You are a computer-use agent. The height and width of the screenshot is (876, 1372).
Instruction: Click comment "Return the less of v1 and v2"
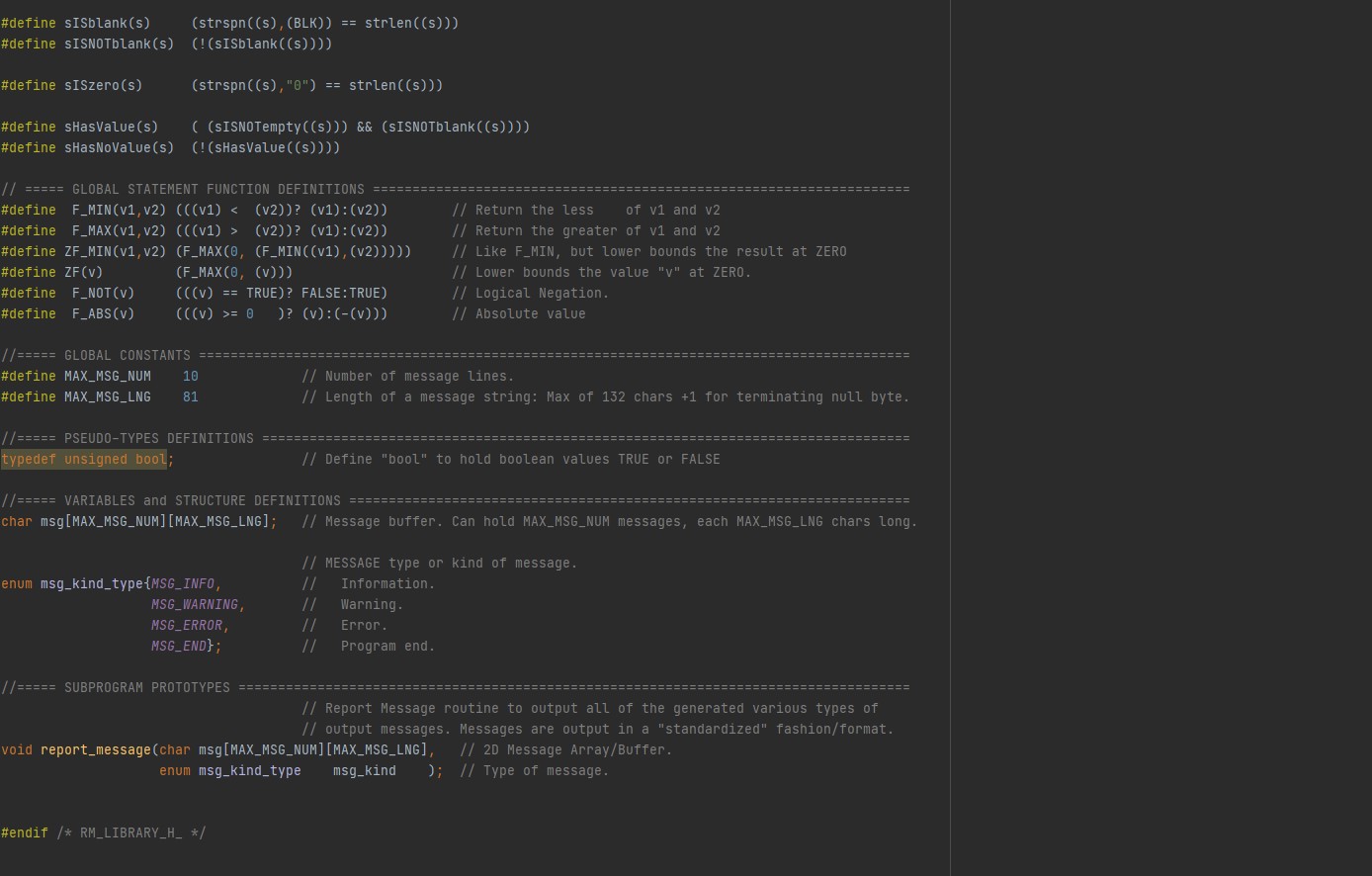(x=586, y=211)
